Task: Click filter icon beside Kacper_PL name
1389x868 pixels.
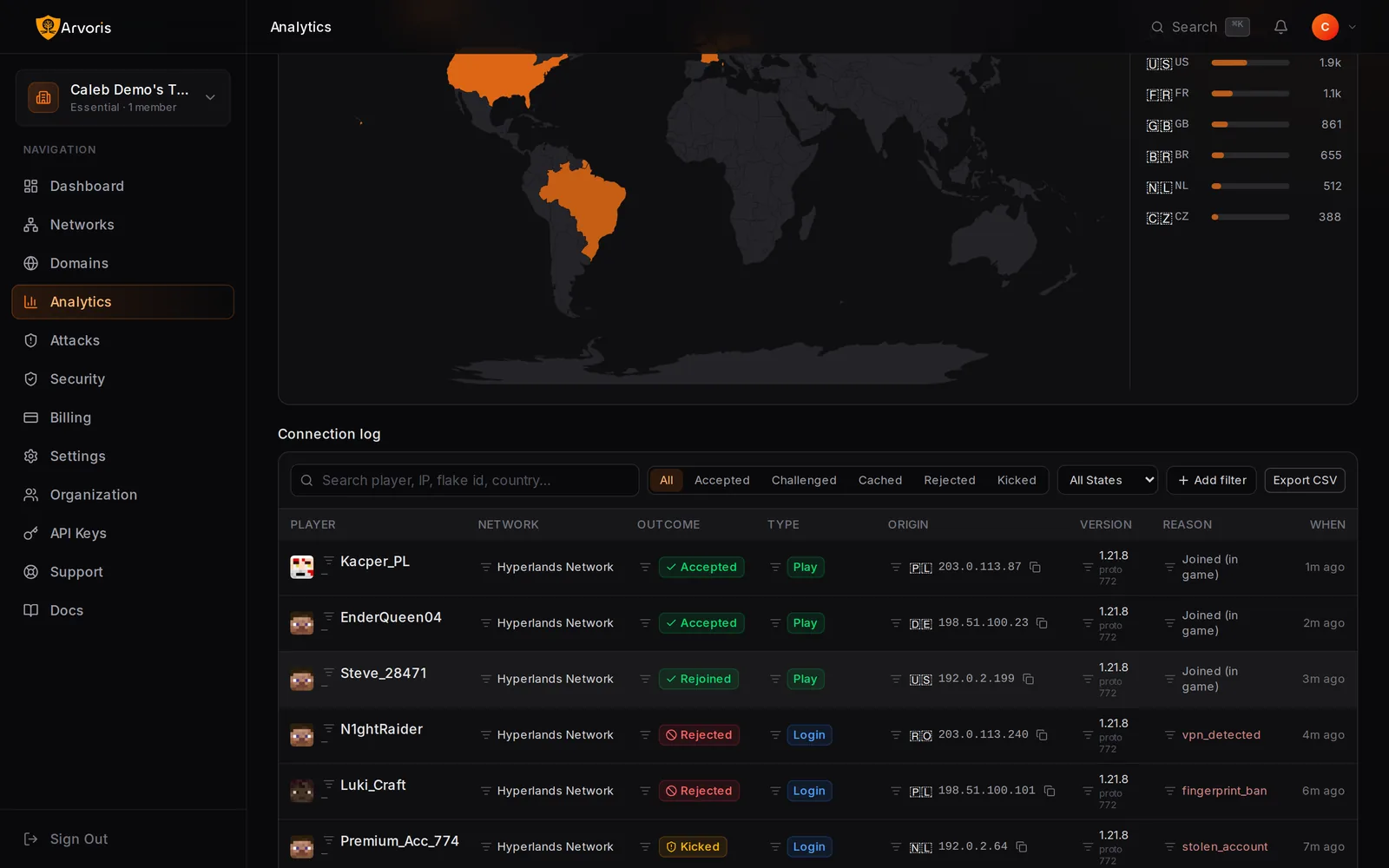Action: (329, 561)
